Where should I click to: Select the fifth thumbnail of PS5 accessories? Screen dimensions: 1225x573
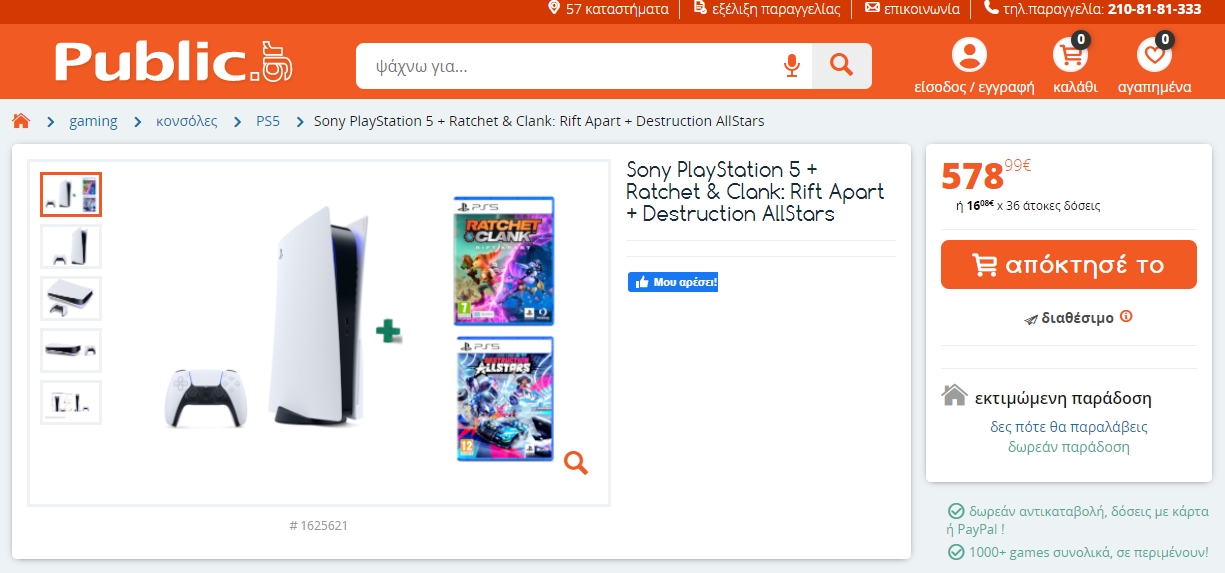(71, 402)
